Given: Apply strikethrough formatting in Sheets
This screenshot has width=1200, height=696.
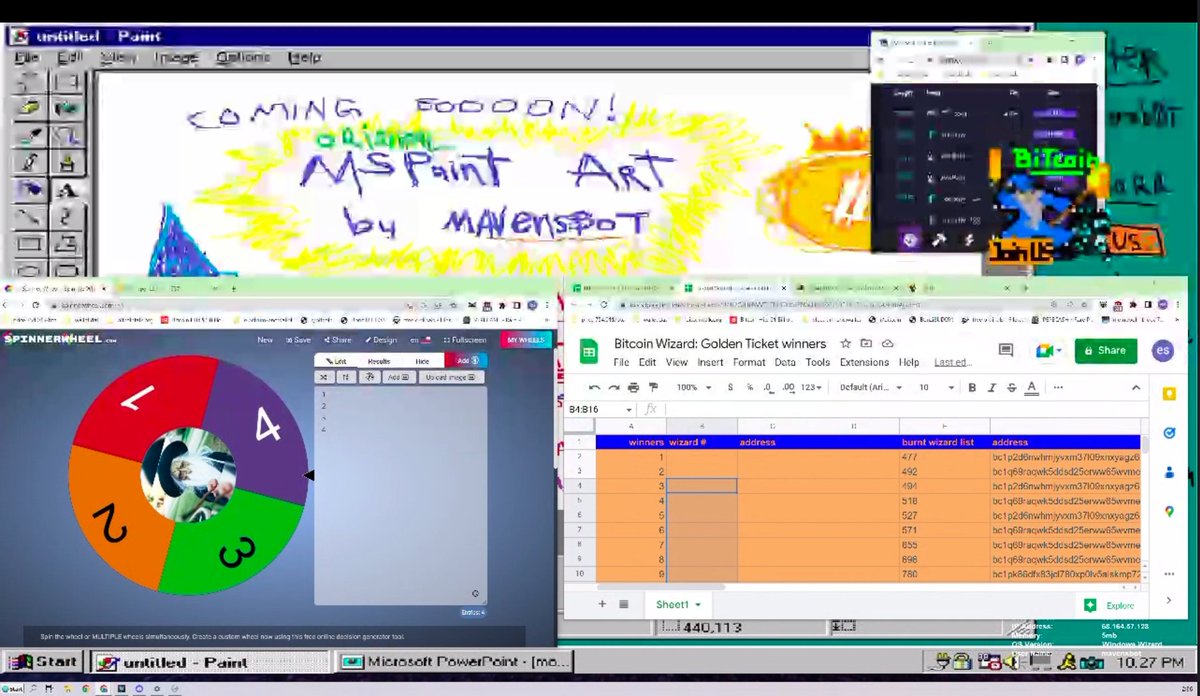Looking at the screenshot, I should 1012,387.
